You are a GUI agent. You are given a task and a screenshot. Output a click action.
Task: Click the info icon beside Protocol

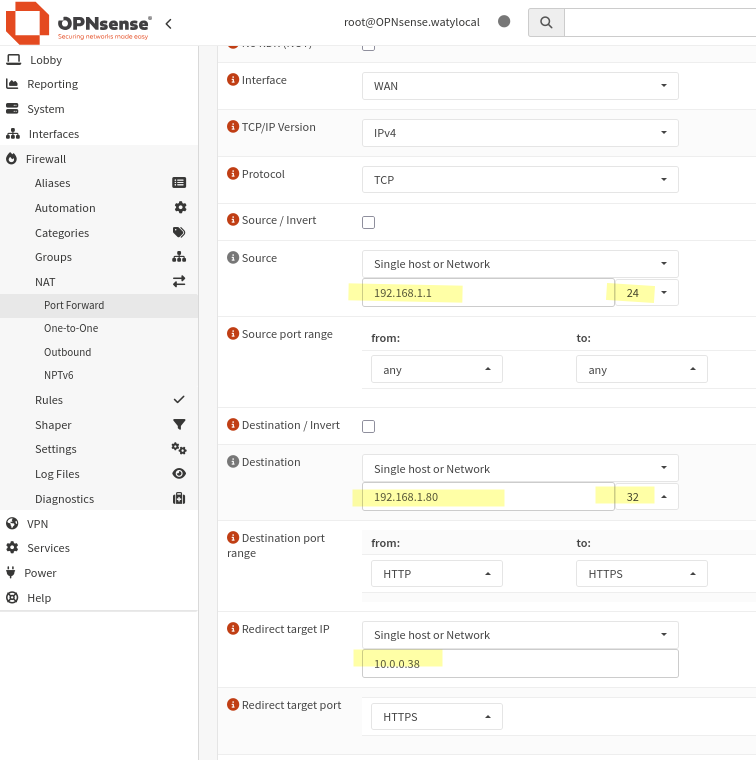point(233,174)
